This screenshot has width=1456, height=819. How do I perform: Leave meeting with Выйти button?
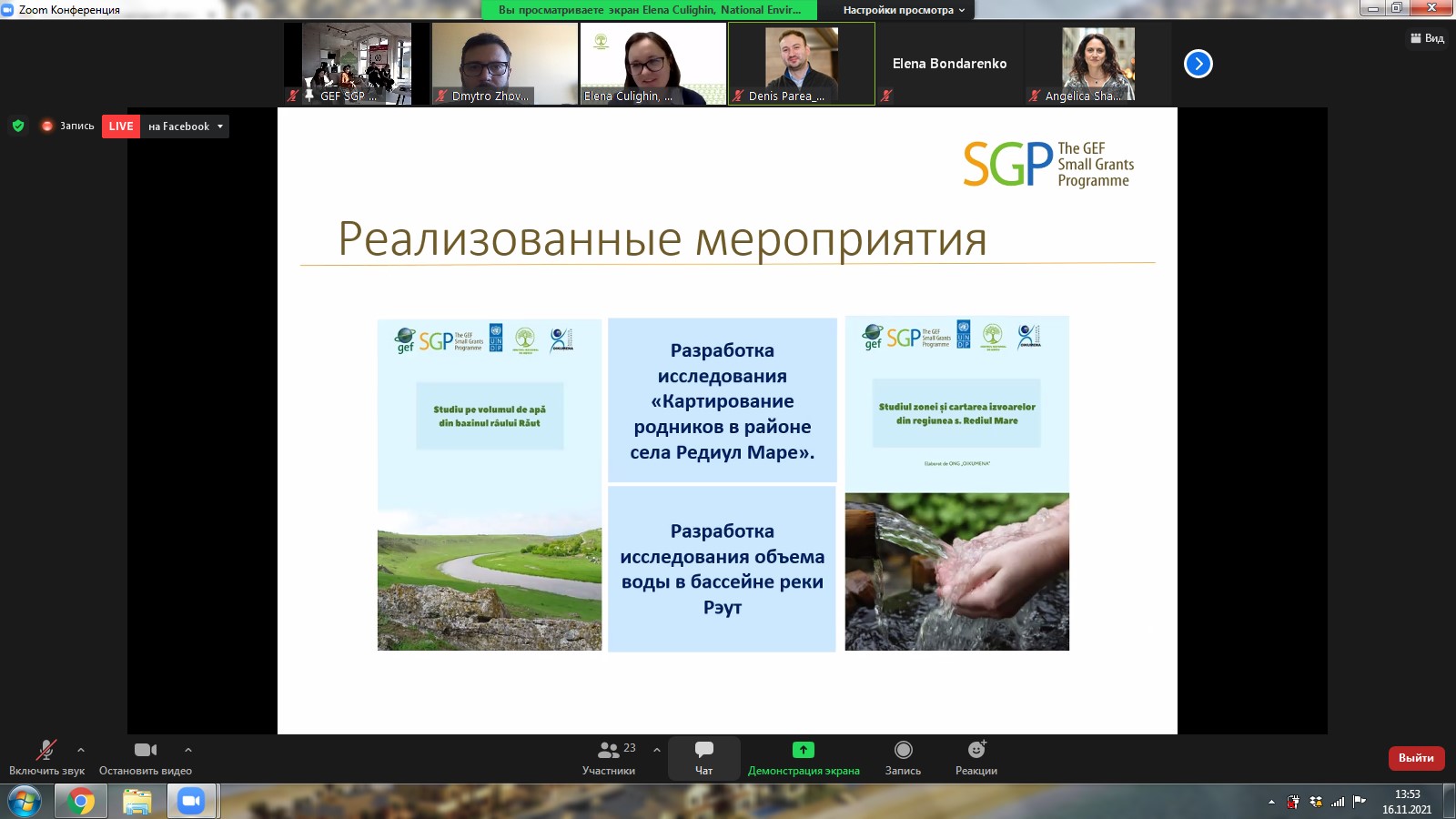point(1416,758)
